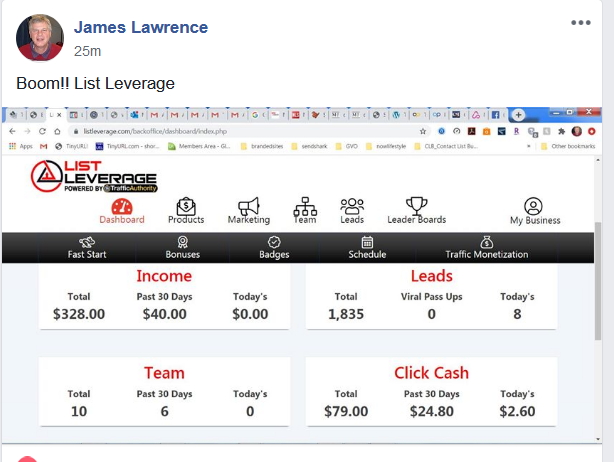
Task: Open the TinyURL! bookmark
Action: coord(72,146)
